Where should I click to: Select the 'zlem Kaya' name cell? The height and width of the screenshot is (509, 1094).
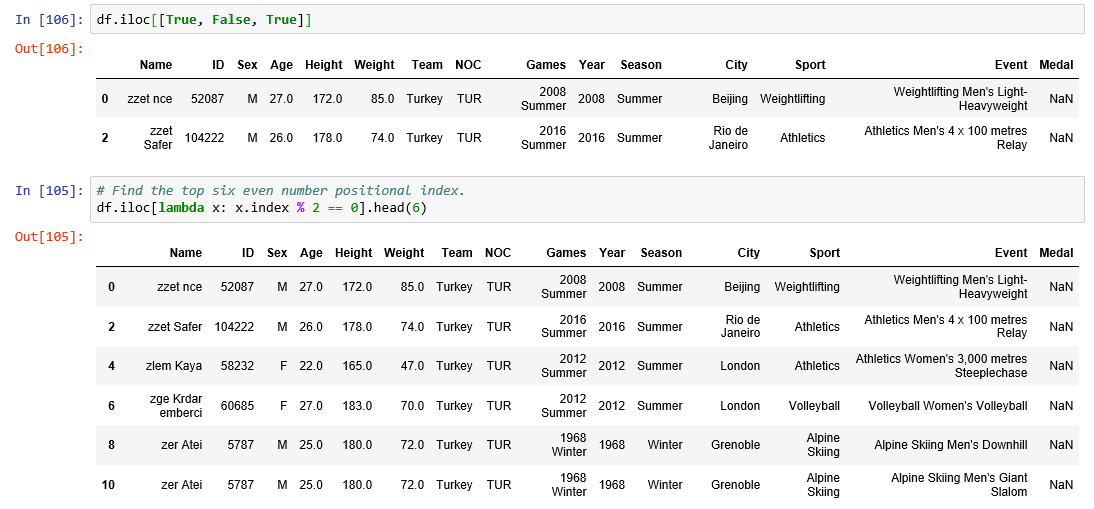(174, 366)
